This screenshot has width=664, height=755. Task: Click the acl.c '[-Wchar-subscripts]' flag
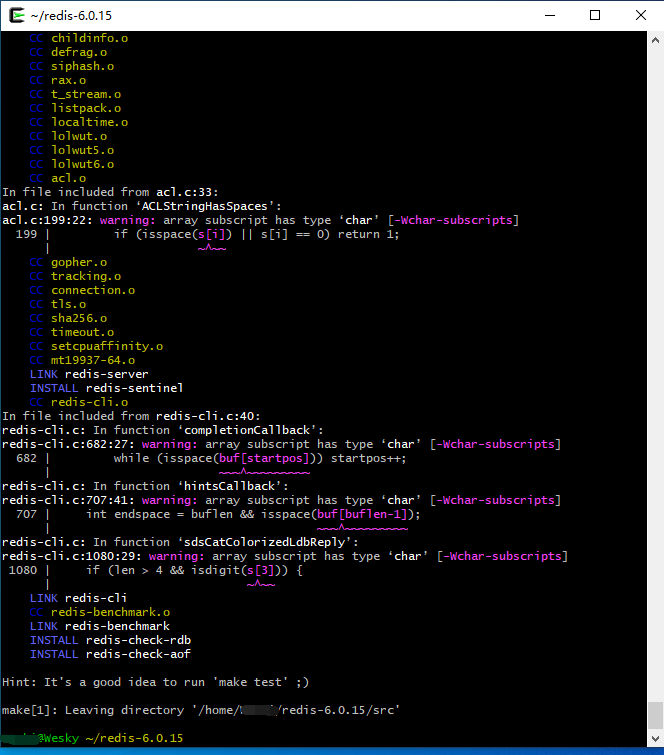[454, 220]
